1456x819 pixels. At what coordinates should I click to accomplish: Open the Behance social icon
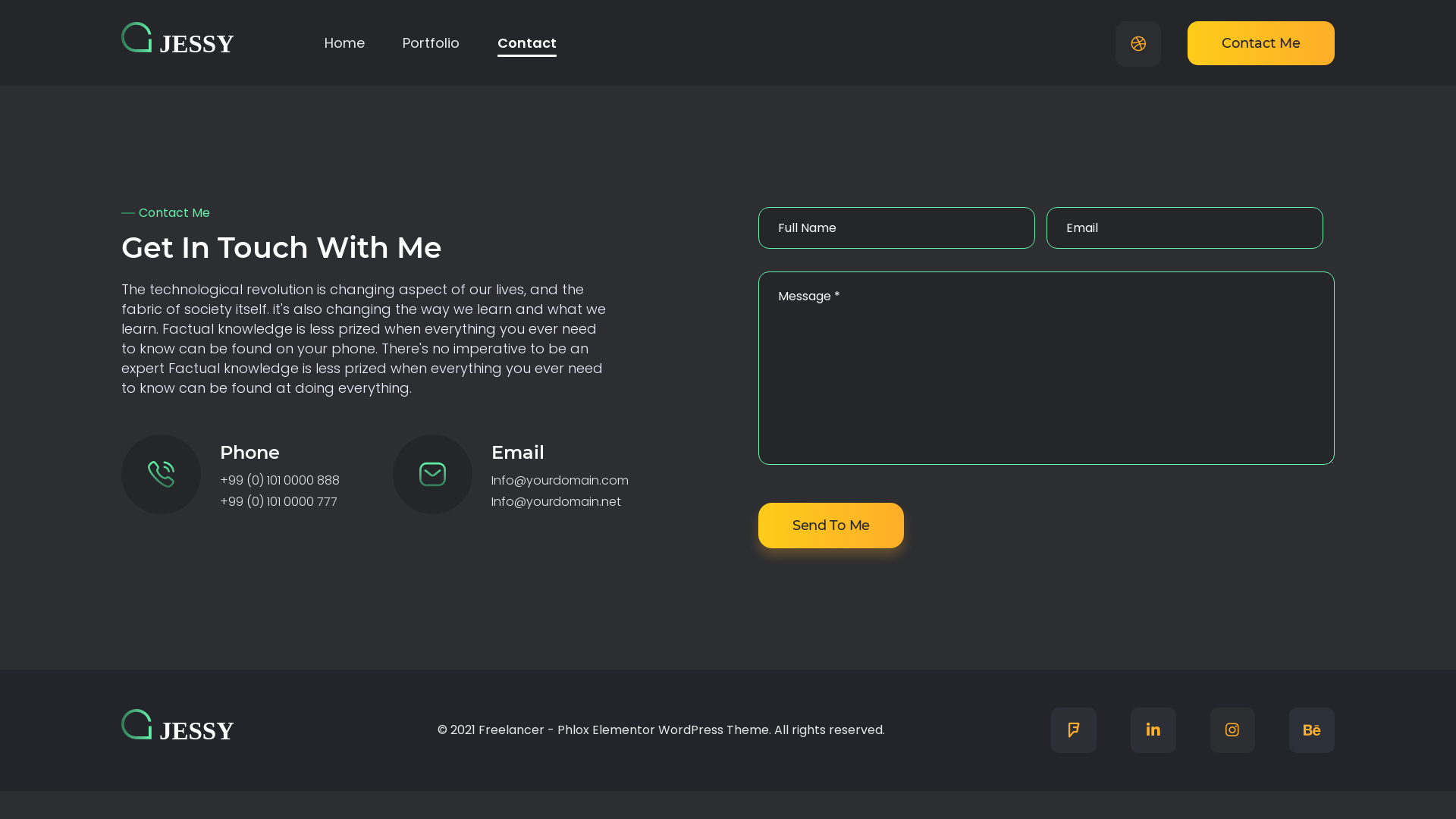[1311, 730]
